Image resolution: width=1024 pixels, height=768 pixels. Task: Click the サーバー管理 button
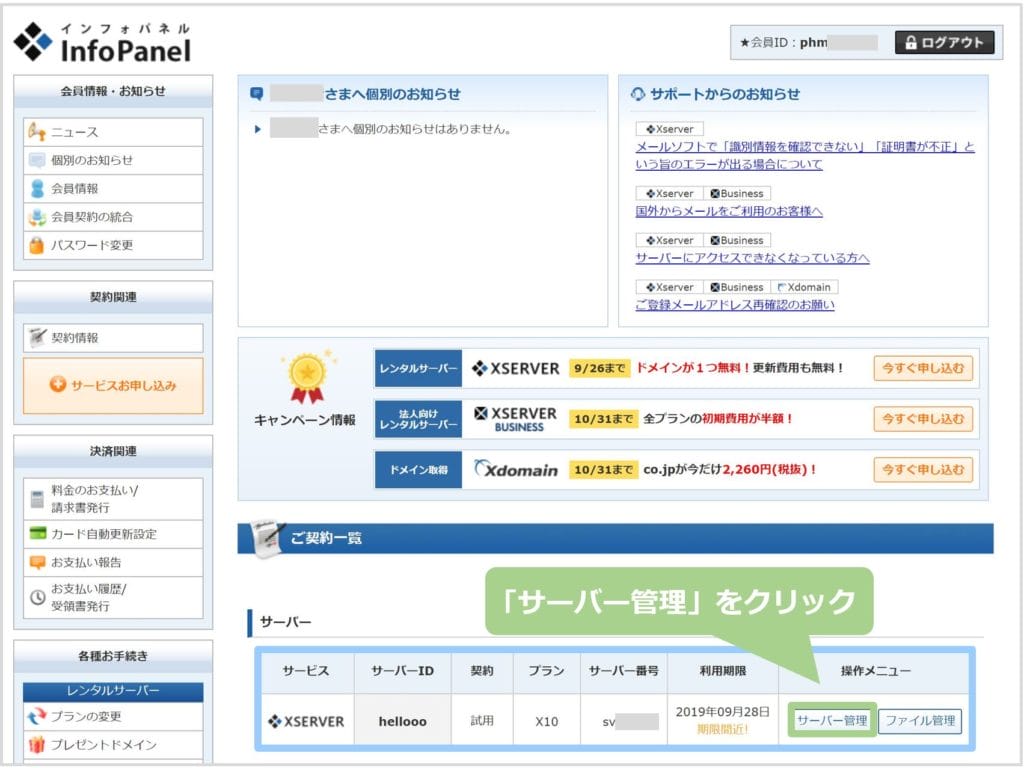[x=832, y=720]
